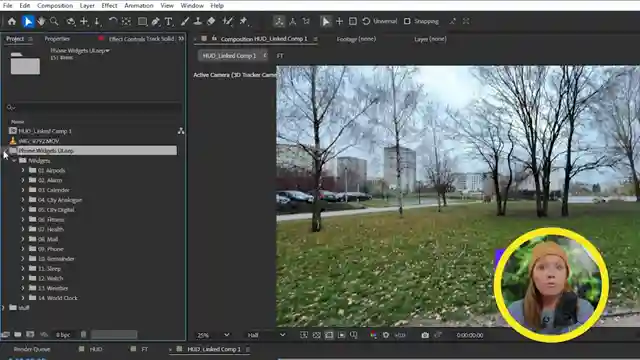Select the Rectangle shape tool
The width and height of the screenshot is (640, 360).
142,21
